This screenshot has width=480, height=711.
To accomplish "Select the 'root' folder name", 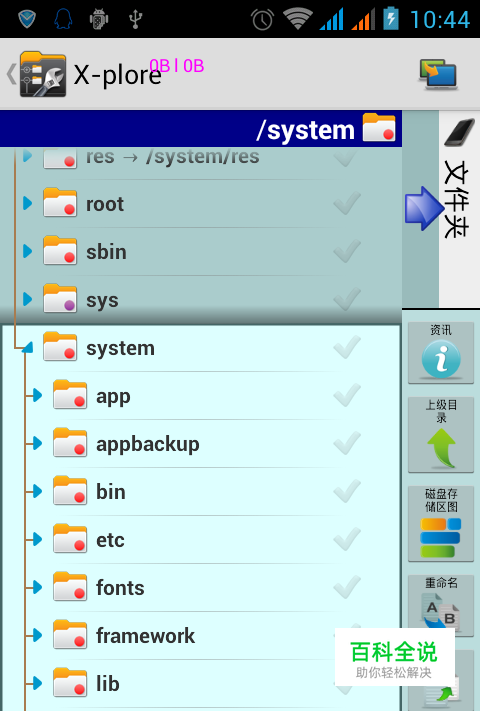I will tap(105, 204).
